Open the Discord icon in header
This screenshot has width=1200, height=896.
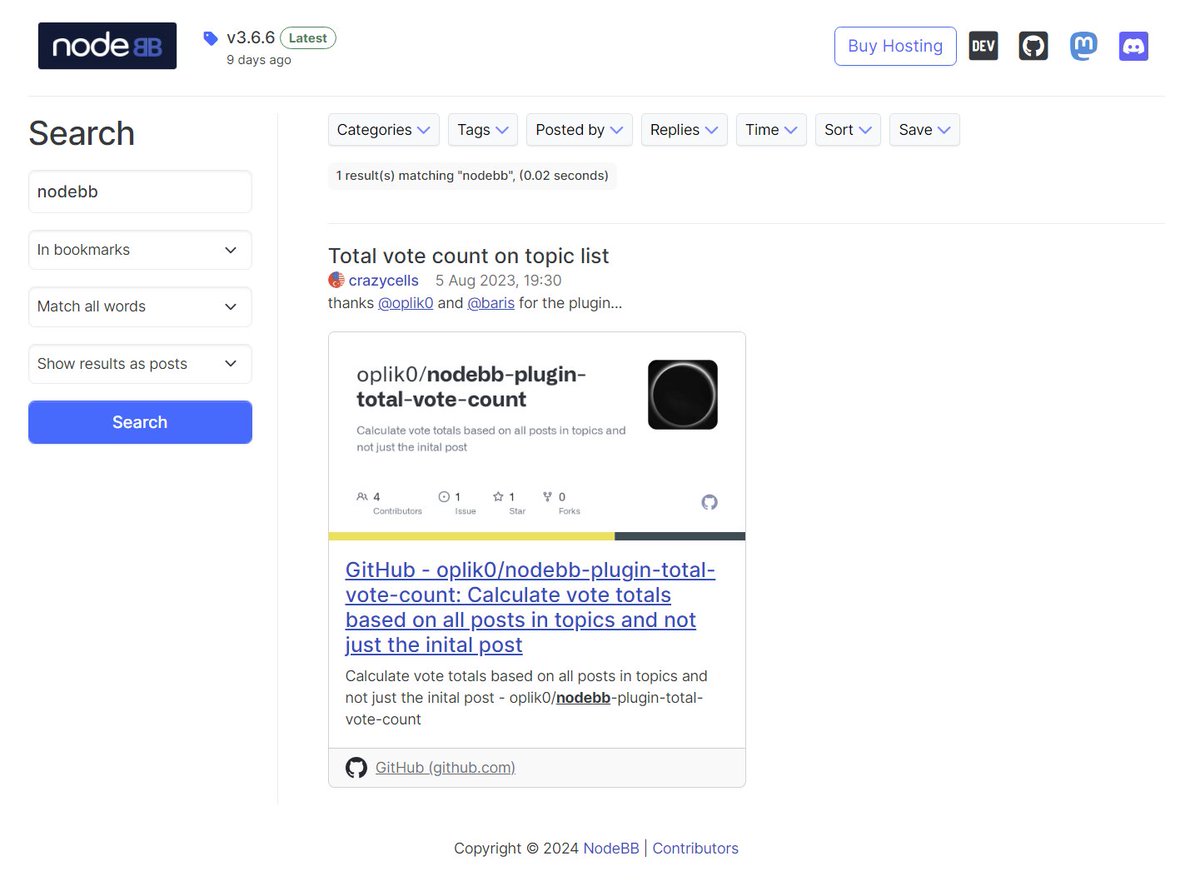coord(1134,46)
